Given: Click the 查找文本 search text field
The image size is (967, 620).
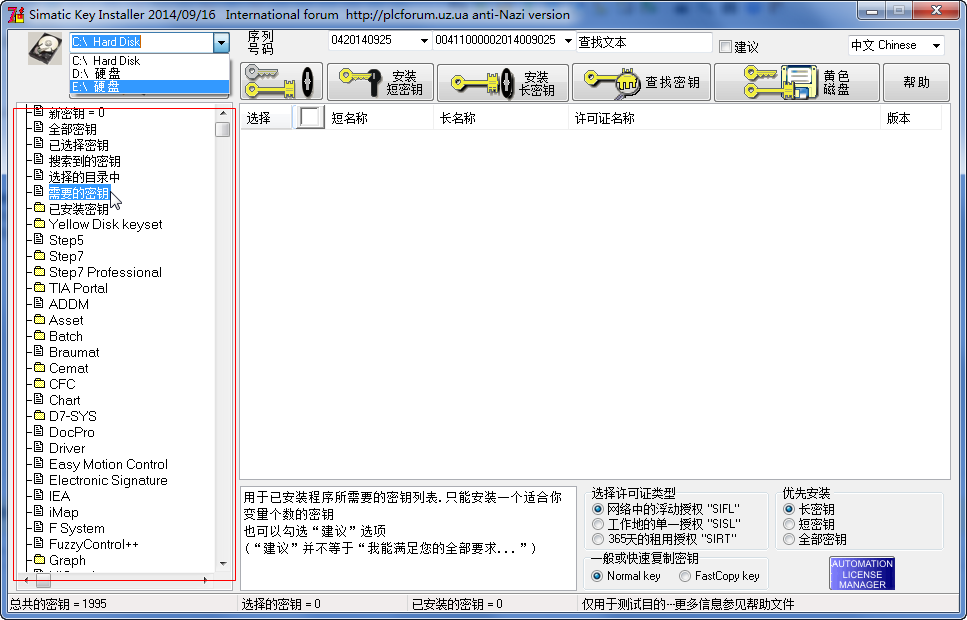Looking at the screenshot, I should coord(644,42).
